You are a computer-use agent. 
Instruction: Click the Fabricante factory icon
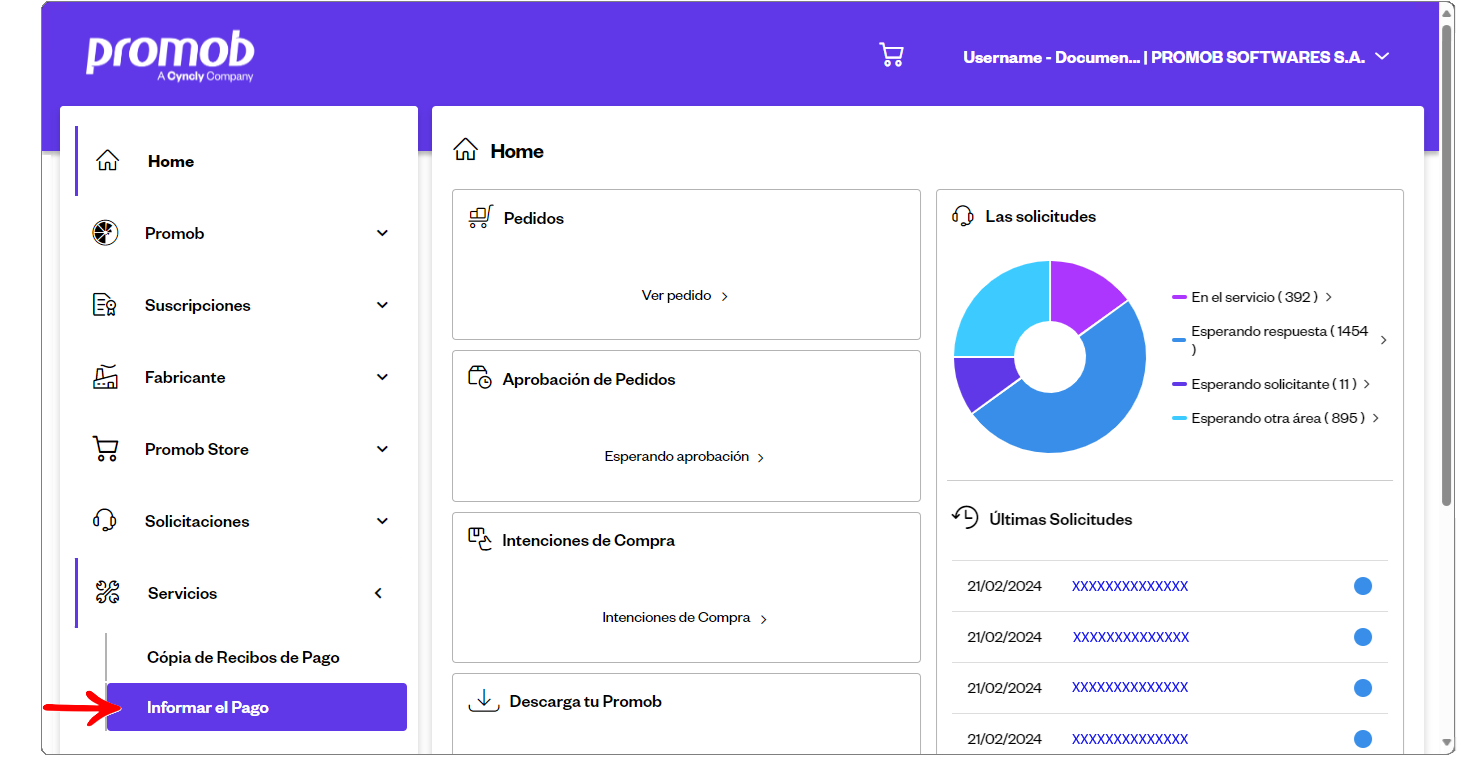(x=105, y=377)
